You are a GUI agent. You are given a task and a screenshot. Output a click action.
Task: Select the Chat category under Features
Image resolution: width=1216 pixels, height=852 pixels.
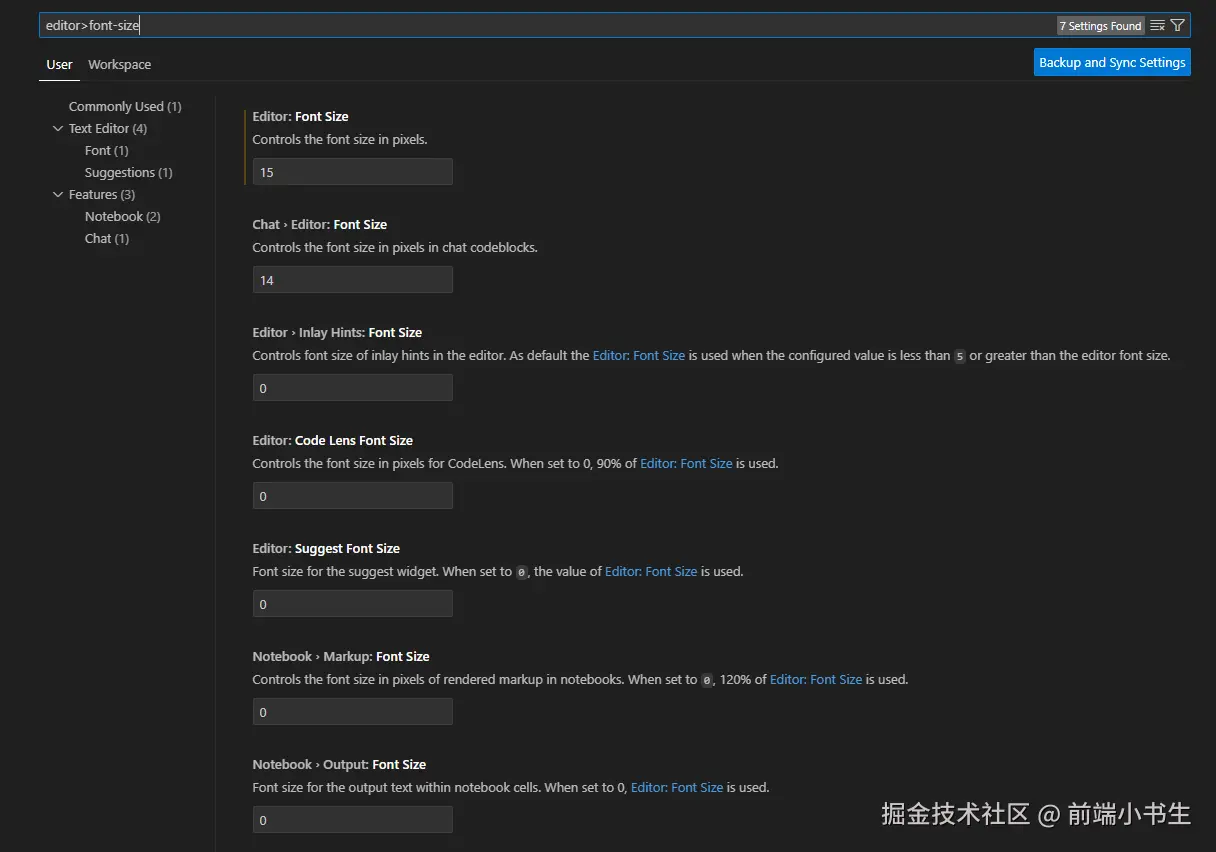(107, 238)
